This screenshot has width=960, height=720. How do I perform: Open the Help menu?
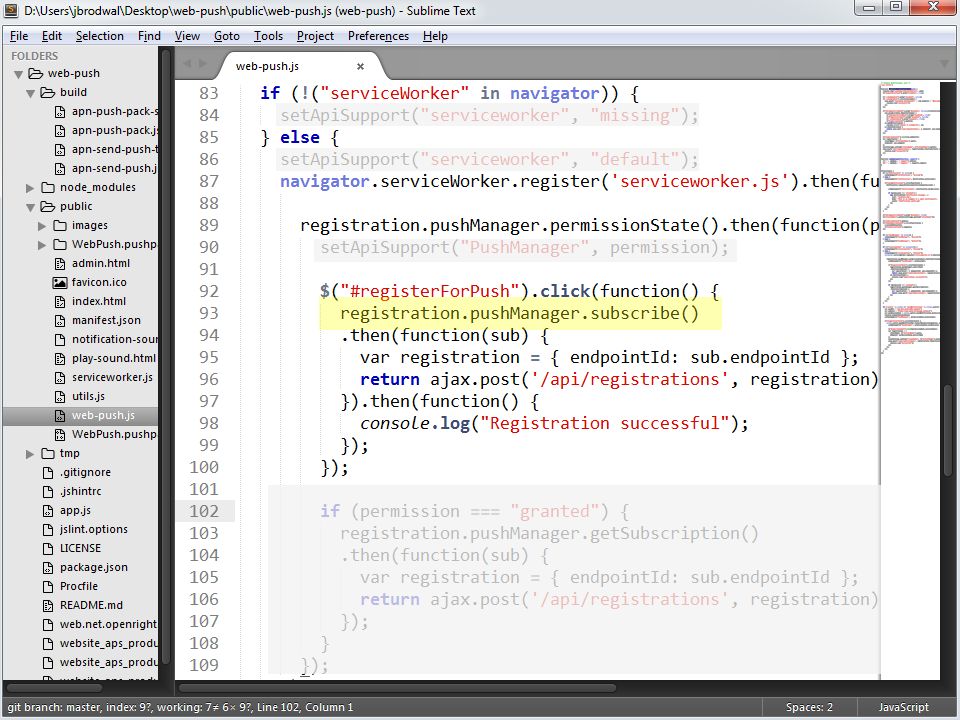pos(435,36)
